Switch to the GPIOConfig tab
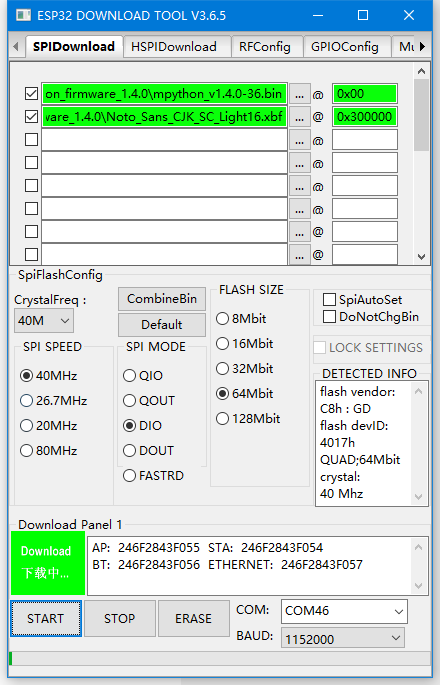The image size is (440, 685). 345,47
